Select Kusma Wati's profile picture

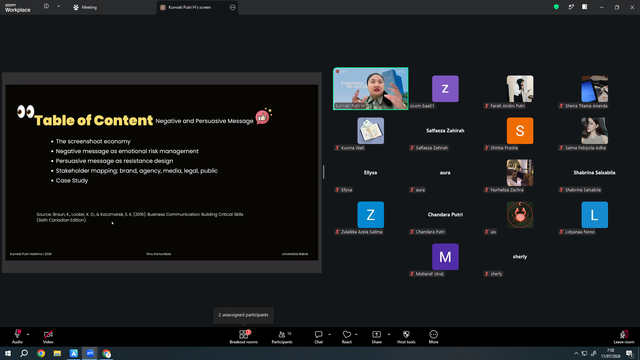click(x=371, y=131)
